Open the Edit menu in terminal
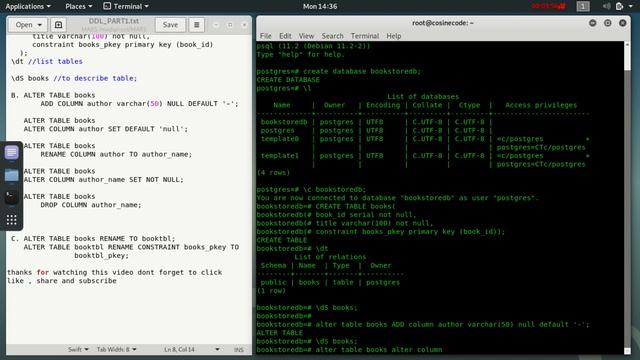This screenshot has width=640, height=360. (285, 36)
